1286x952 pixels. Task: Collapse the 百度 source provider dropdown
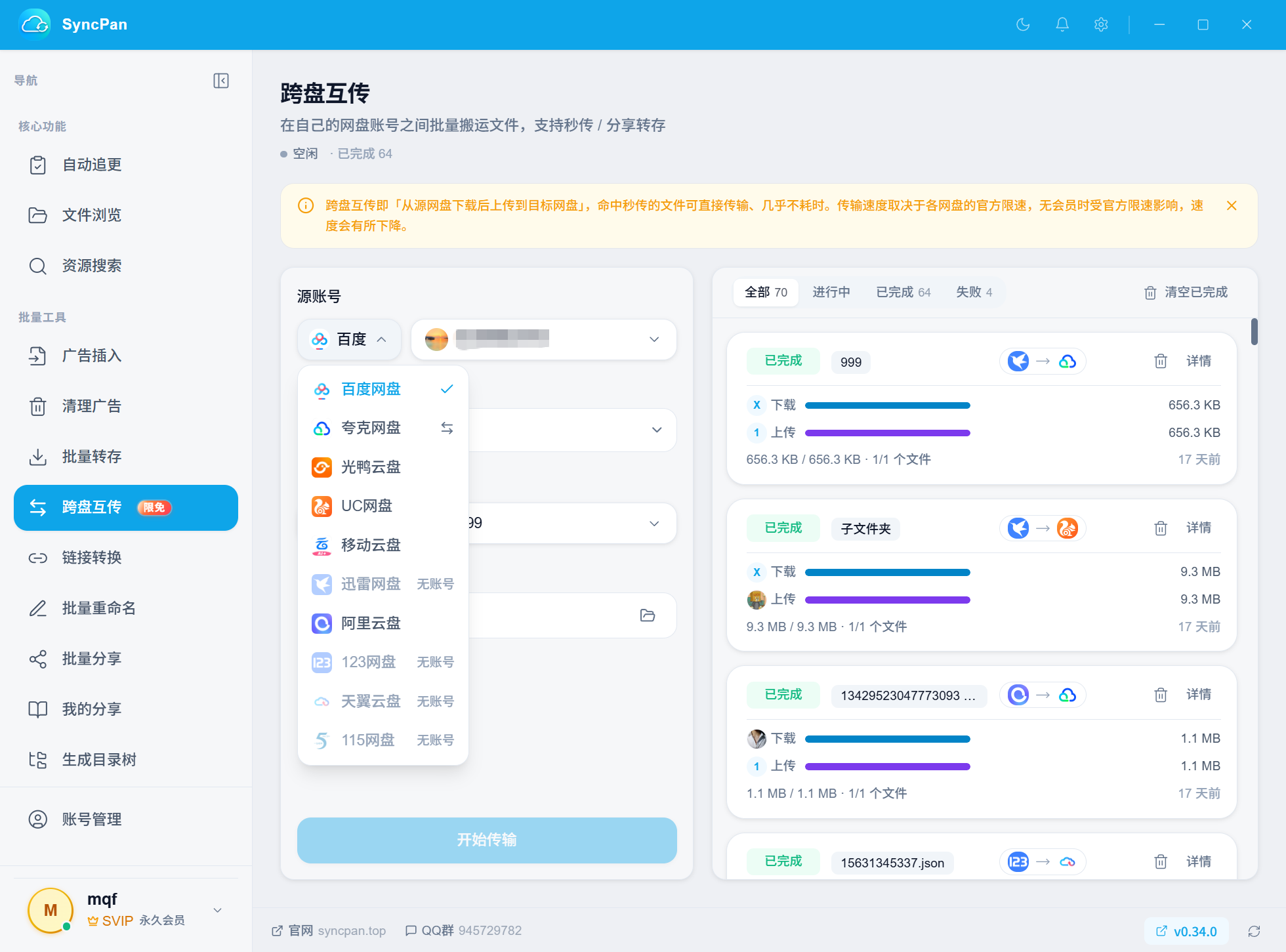349,339
